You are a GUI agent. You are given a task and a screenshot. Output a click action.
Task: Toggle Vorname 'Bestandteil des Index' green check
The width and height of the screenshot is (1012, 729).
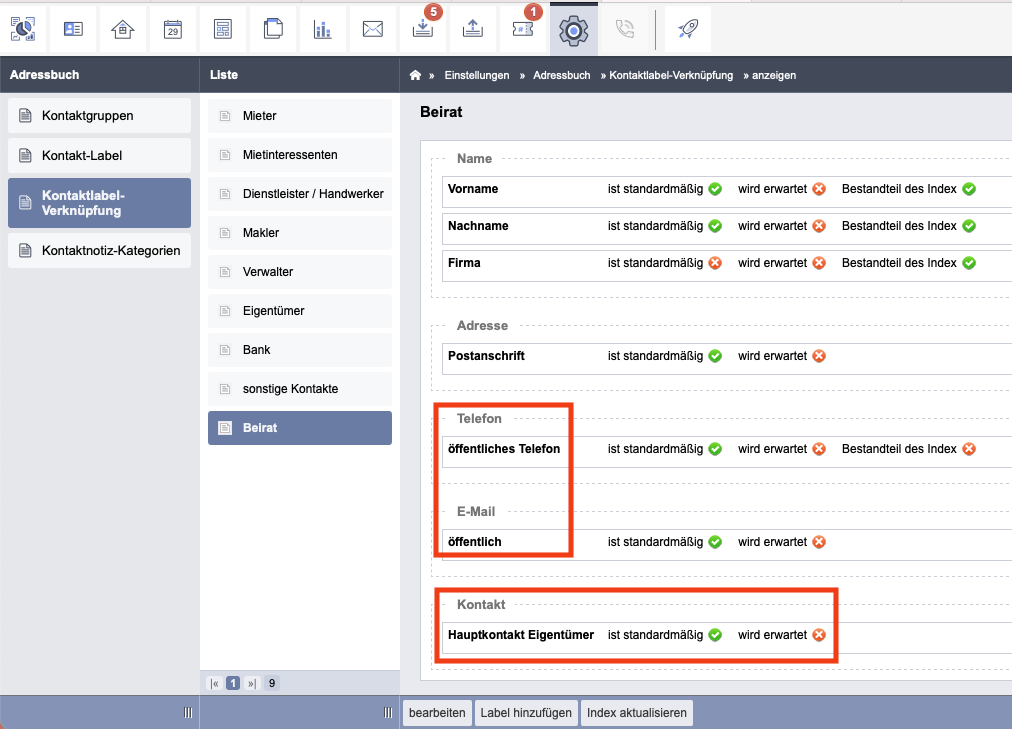969,189
